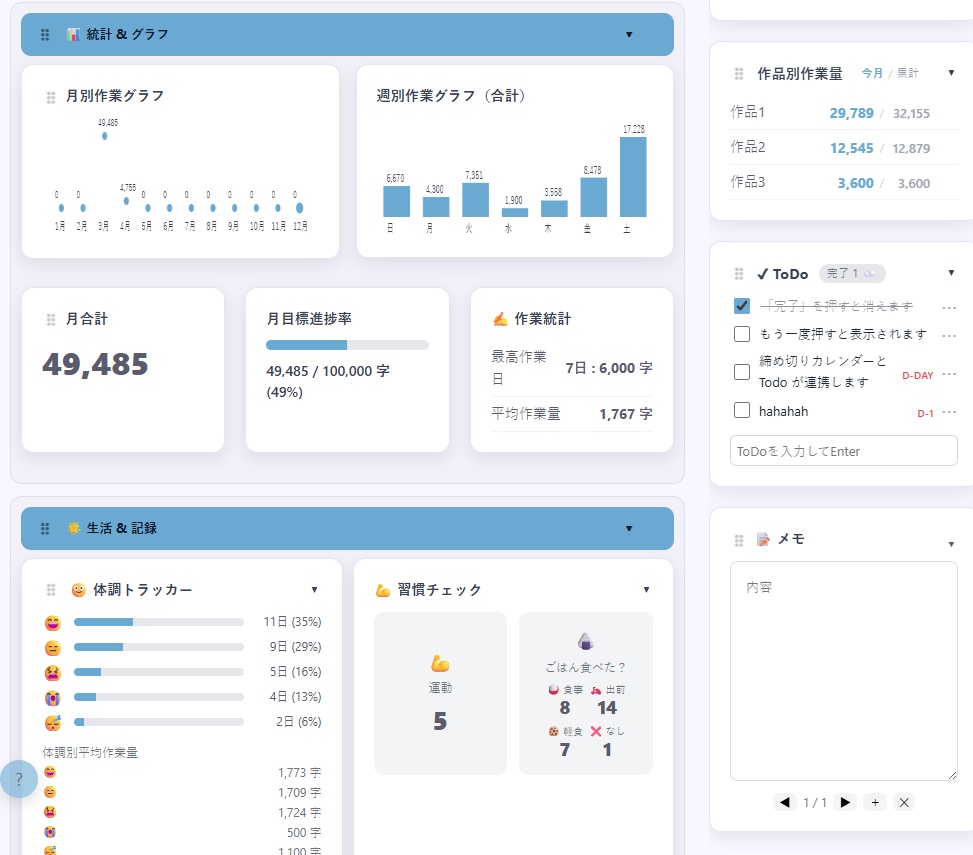Open the help question mark icon
Viewport: 973px width, 855px height.
click(19, 779)
